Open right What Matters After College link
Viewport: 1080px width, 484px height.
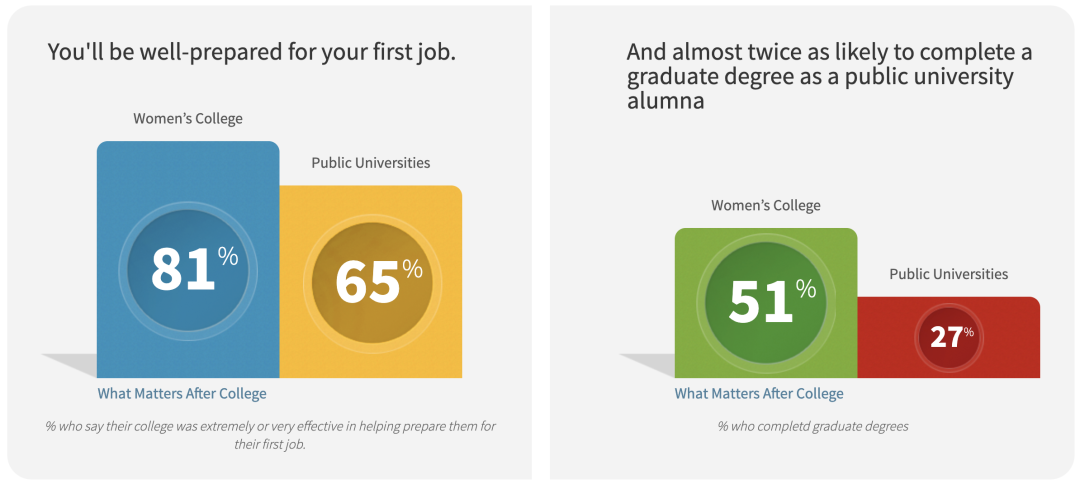pos(759,394)
